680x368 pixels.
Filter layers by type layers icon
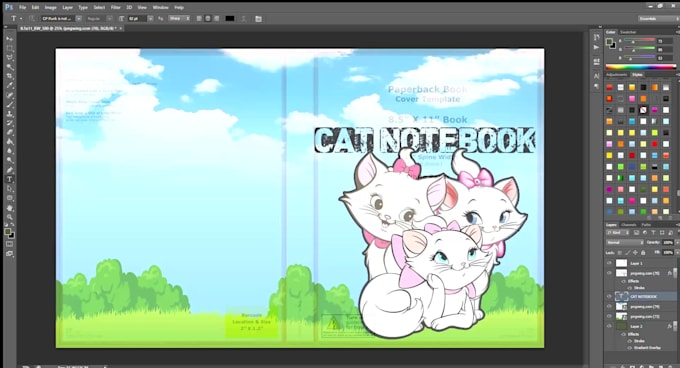[x=653, y=233]
